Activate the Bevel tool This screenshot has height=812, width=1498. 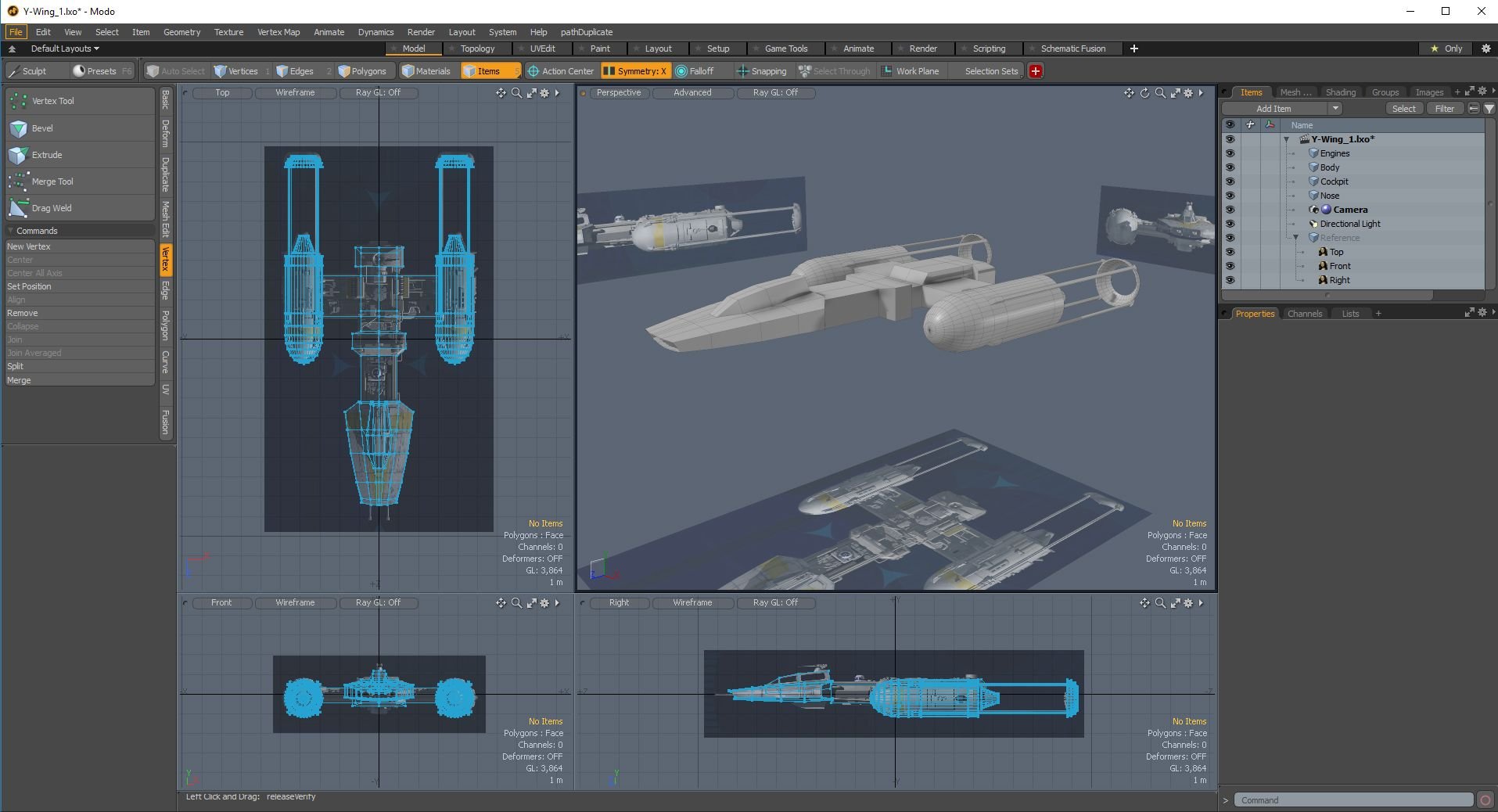tap(80, 128)
